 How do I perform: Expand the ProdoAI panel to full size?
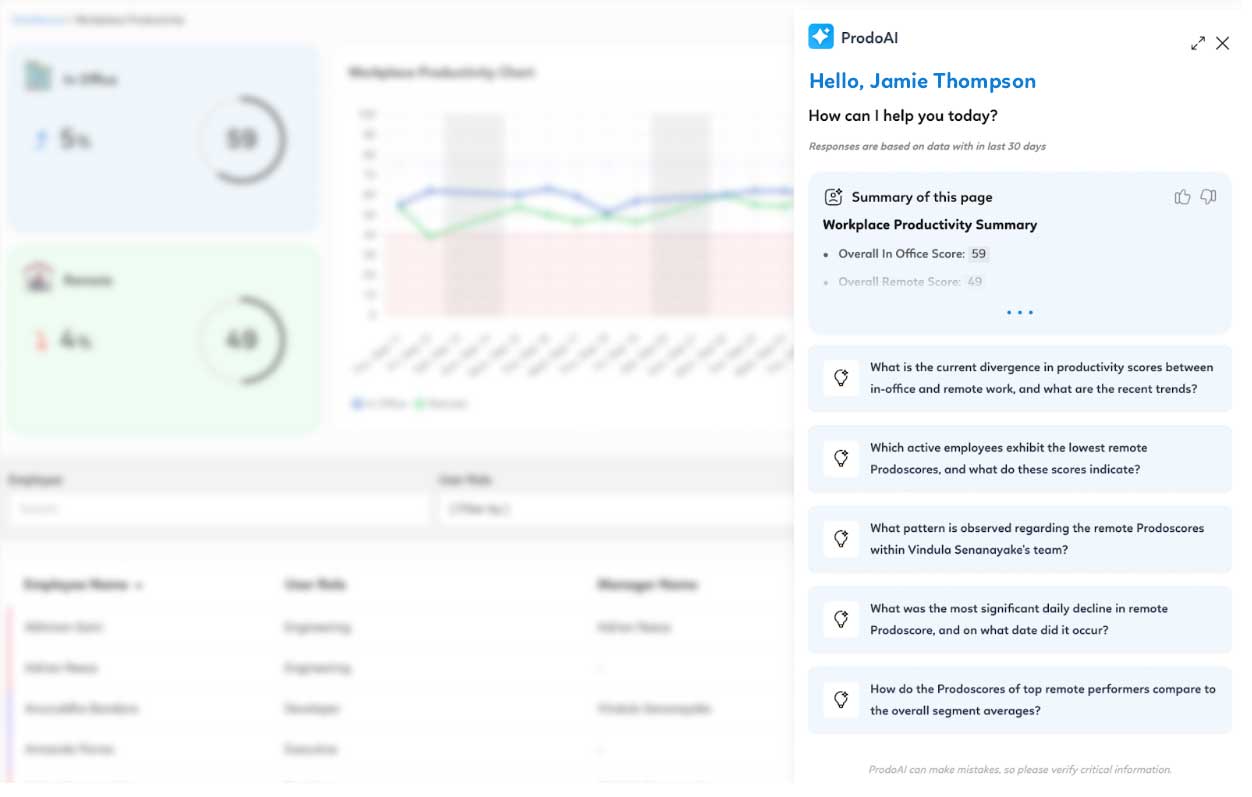pyautogui.click(x=1197, y=44)
